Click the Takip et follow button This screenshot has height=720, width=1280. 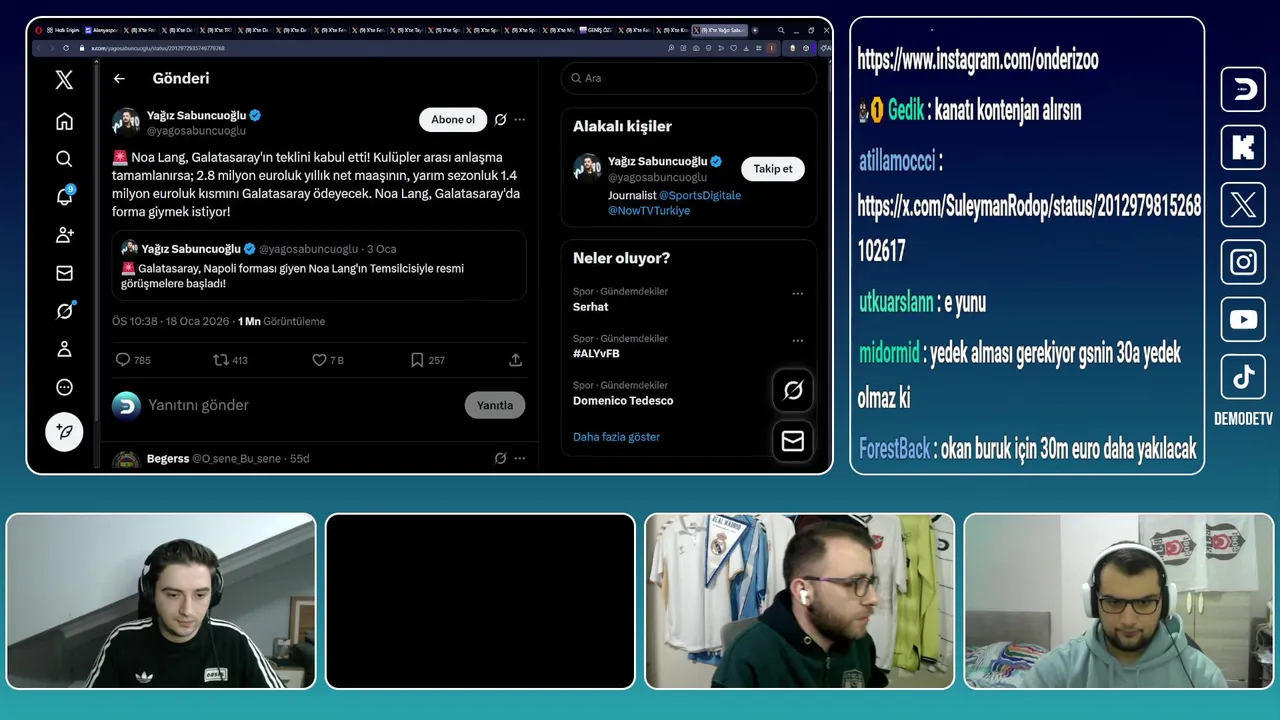coord(773,169)
